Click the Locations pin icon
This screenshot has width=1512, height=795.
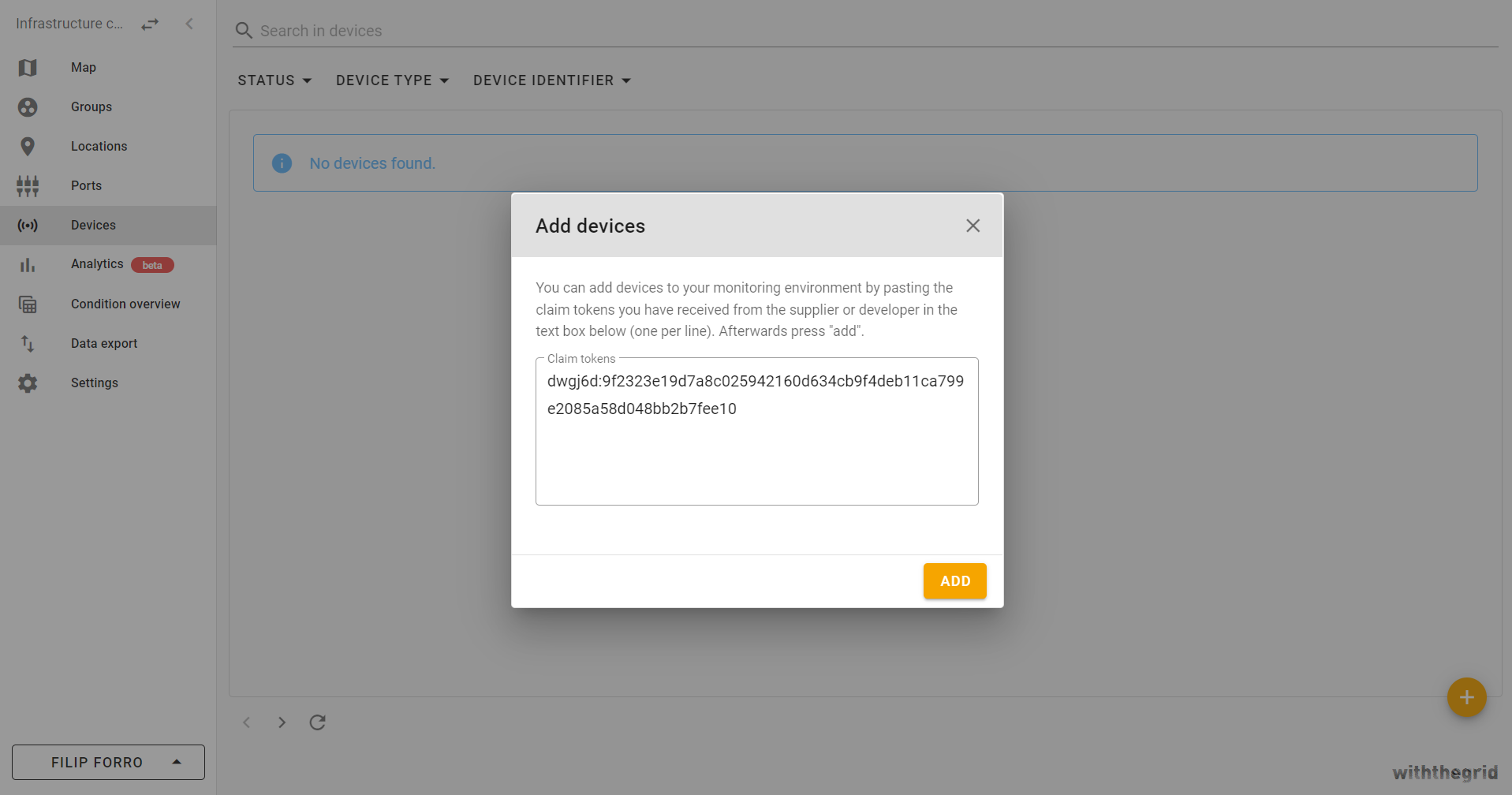coord(28,146)
